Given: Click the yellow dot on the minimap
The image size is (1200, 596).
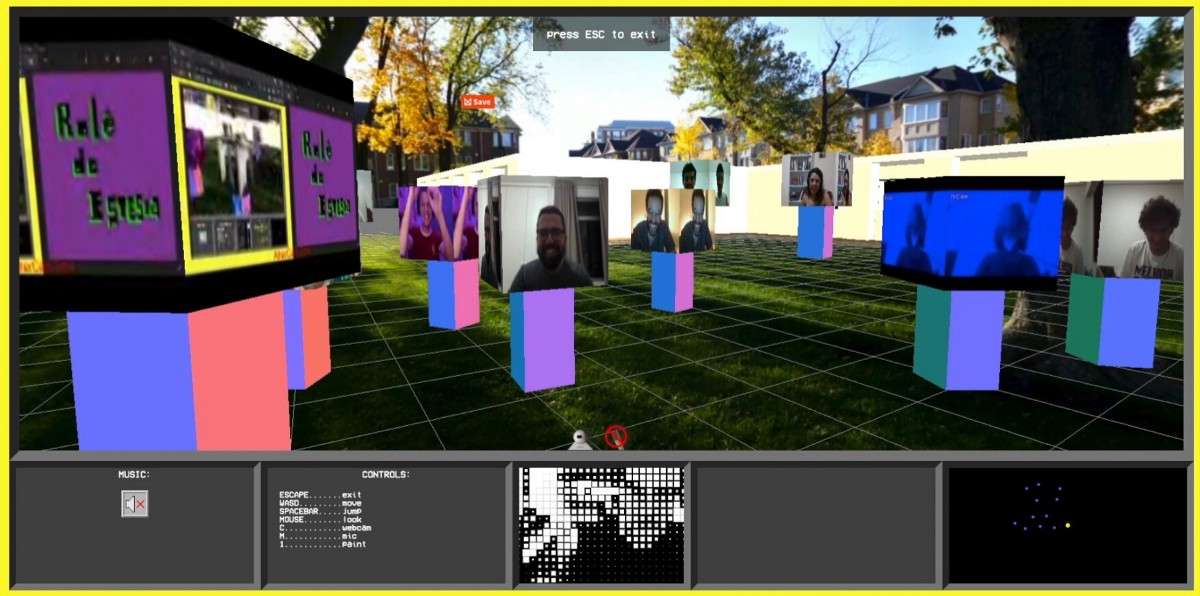Looking at the screenshot, I should pyautogui.click(x=1068, y=525).
